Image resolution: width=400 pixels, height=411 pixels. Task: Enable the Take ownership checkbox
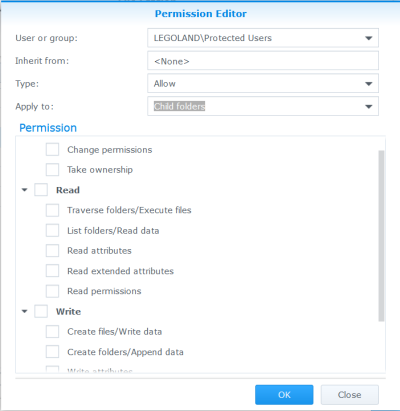point(52,170)
